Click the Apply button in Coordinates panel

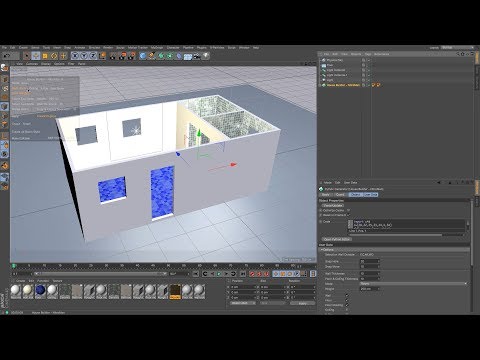(x=302, y=303)
